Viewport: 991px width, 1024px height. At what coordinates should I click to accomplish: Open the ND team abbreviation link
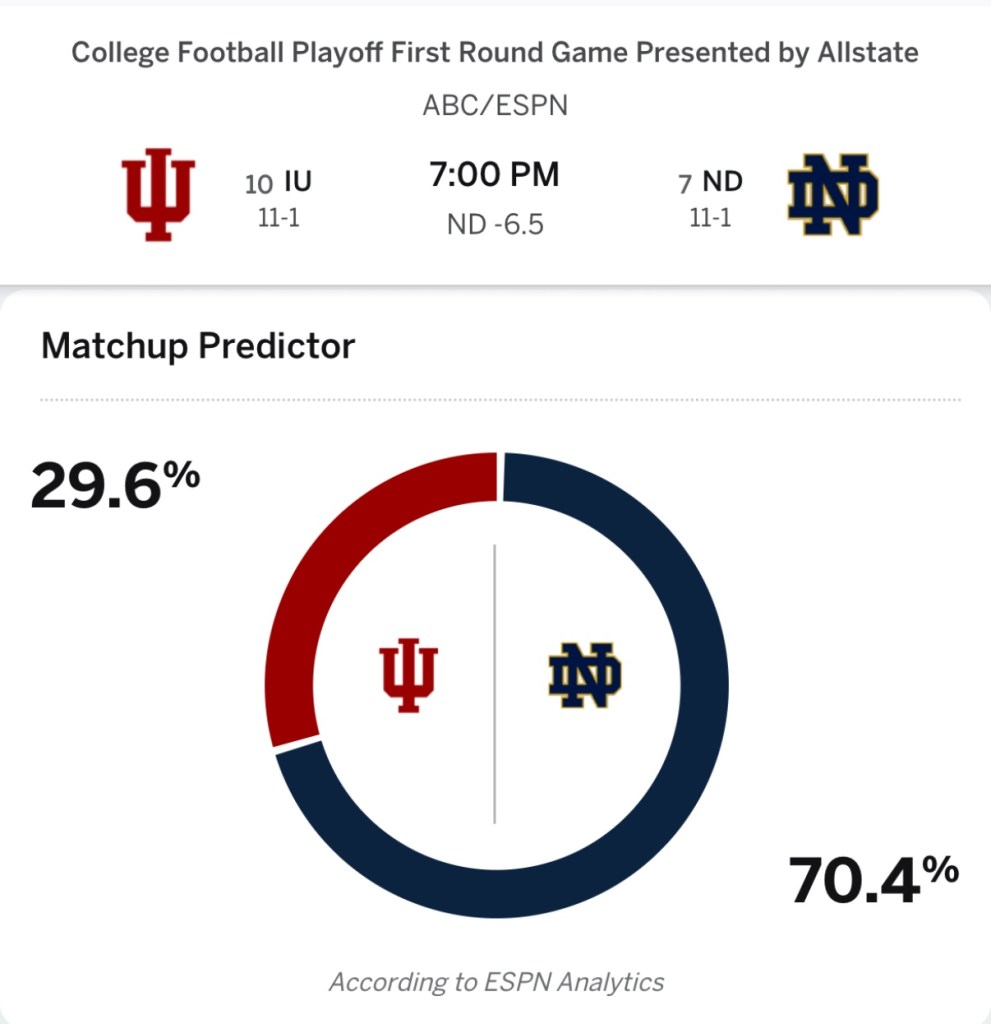pyautogui.click(x=722, y=181)
